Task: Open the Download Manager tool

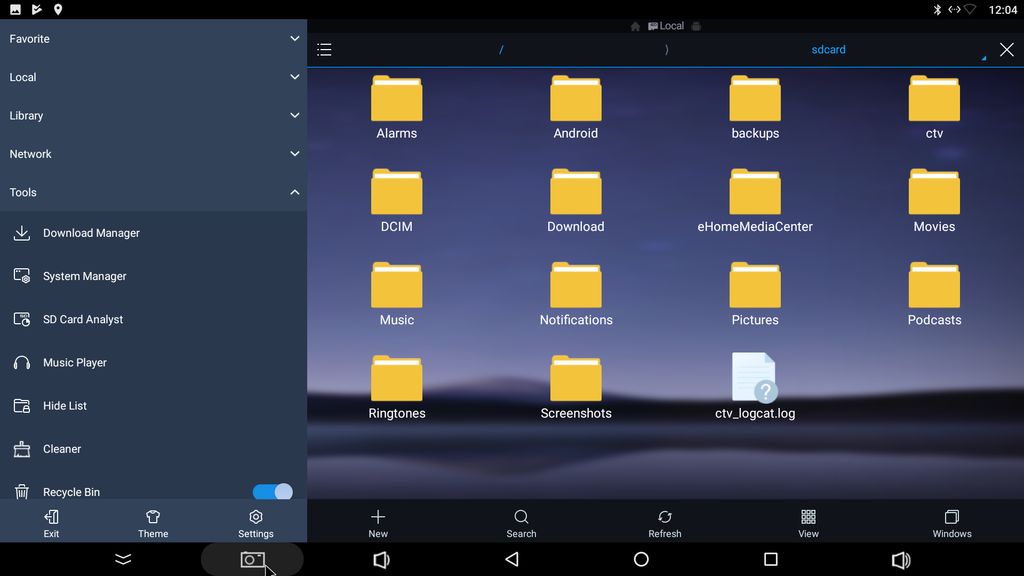Action: point(91,233)
